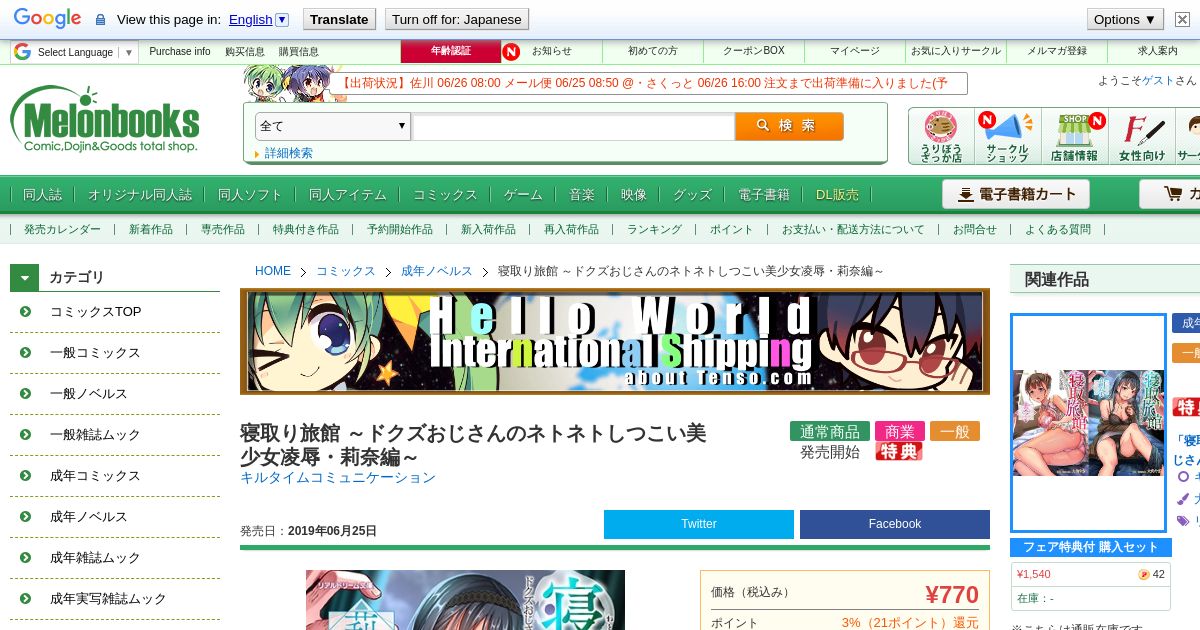Open related product thumbnail in 関連作品
This screenshot has height=630, width=1200.
coord(1089,422)
